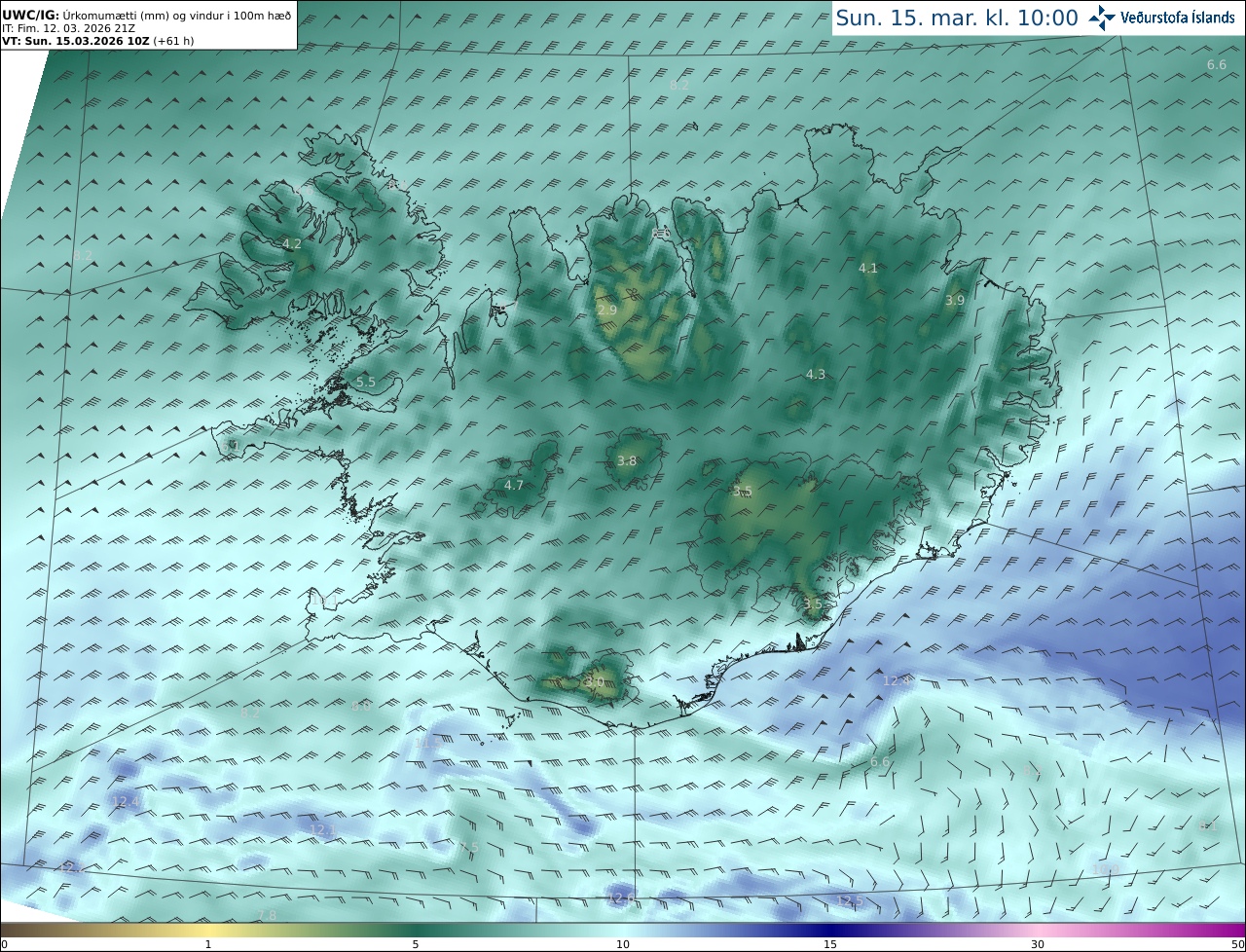Click the 10.9 value in southeast ocean
The image size is (1246, 952).
click(1106, 869)
